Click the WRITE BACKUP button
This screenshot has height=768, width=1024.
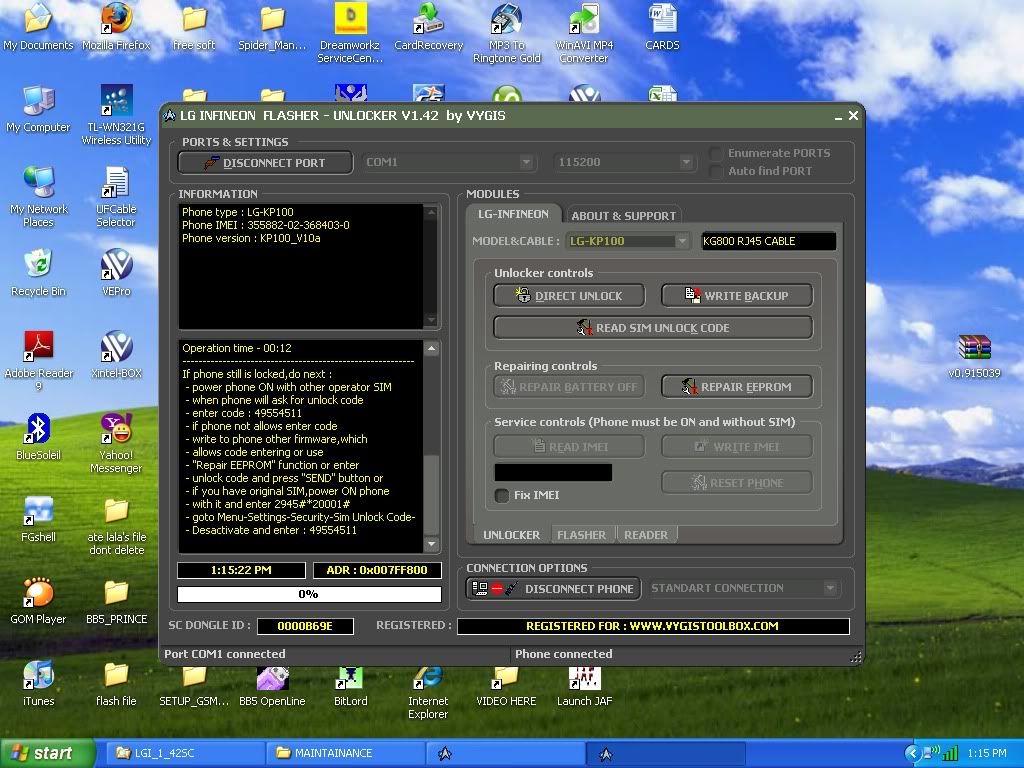(x=737, y=296)
